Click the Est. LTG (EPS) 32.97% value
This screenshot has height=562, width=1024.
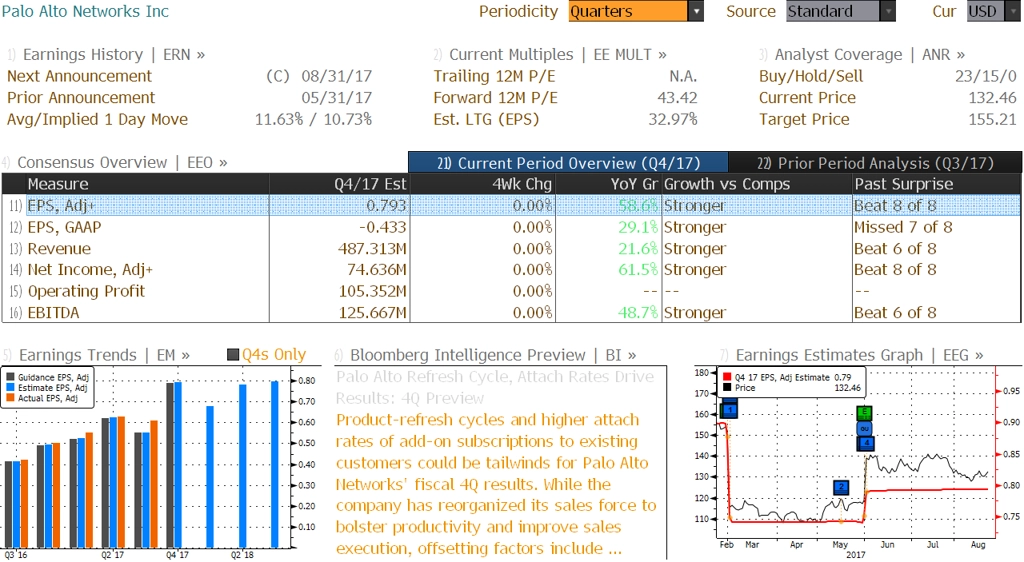pyautogui.click(x=673, y=119)
